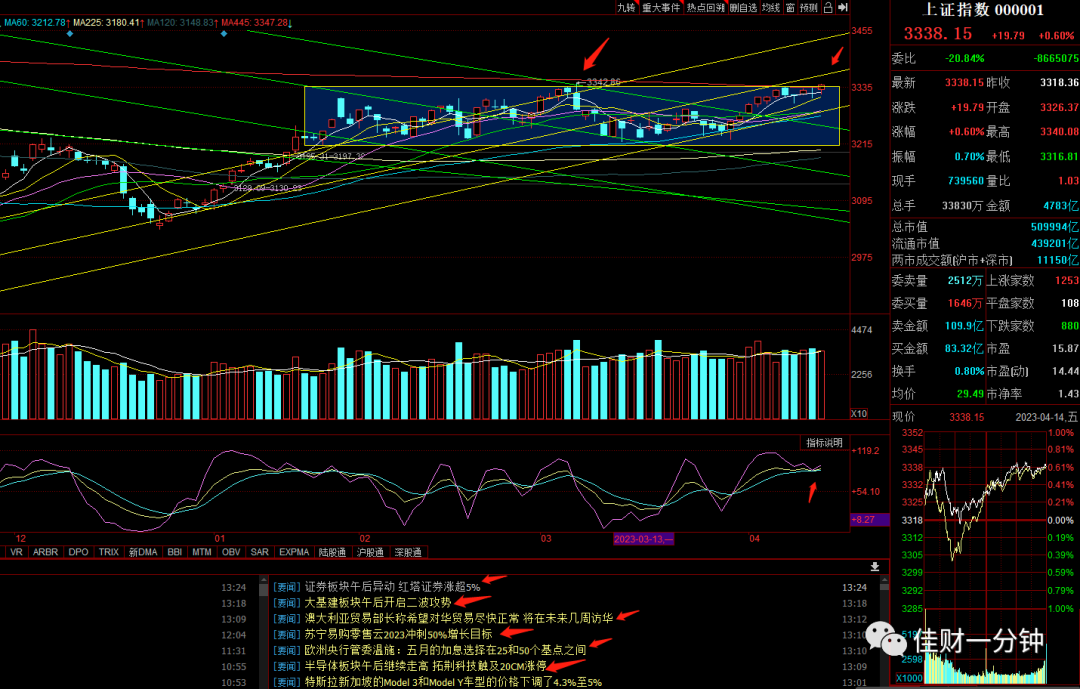Select the OBV indicator tab
1080x689 pixels.
[x=231, y=552]
